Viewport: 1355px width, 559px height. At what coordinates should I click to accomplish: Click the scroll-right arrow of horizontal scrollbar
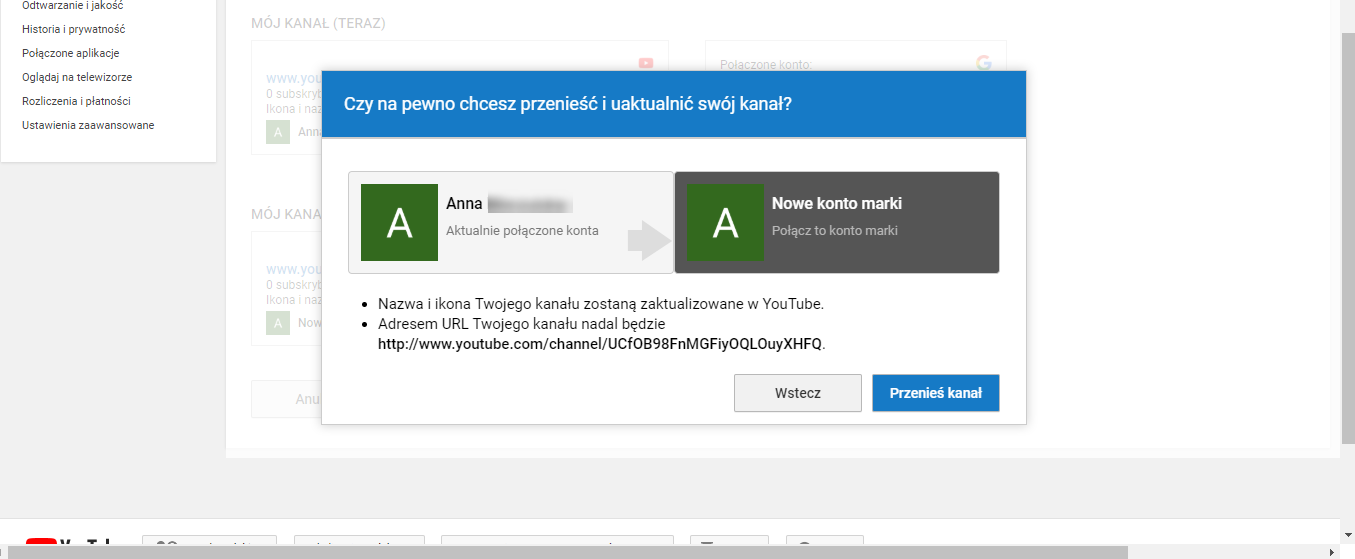click(1333, 552)
